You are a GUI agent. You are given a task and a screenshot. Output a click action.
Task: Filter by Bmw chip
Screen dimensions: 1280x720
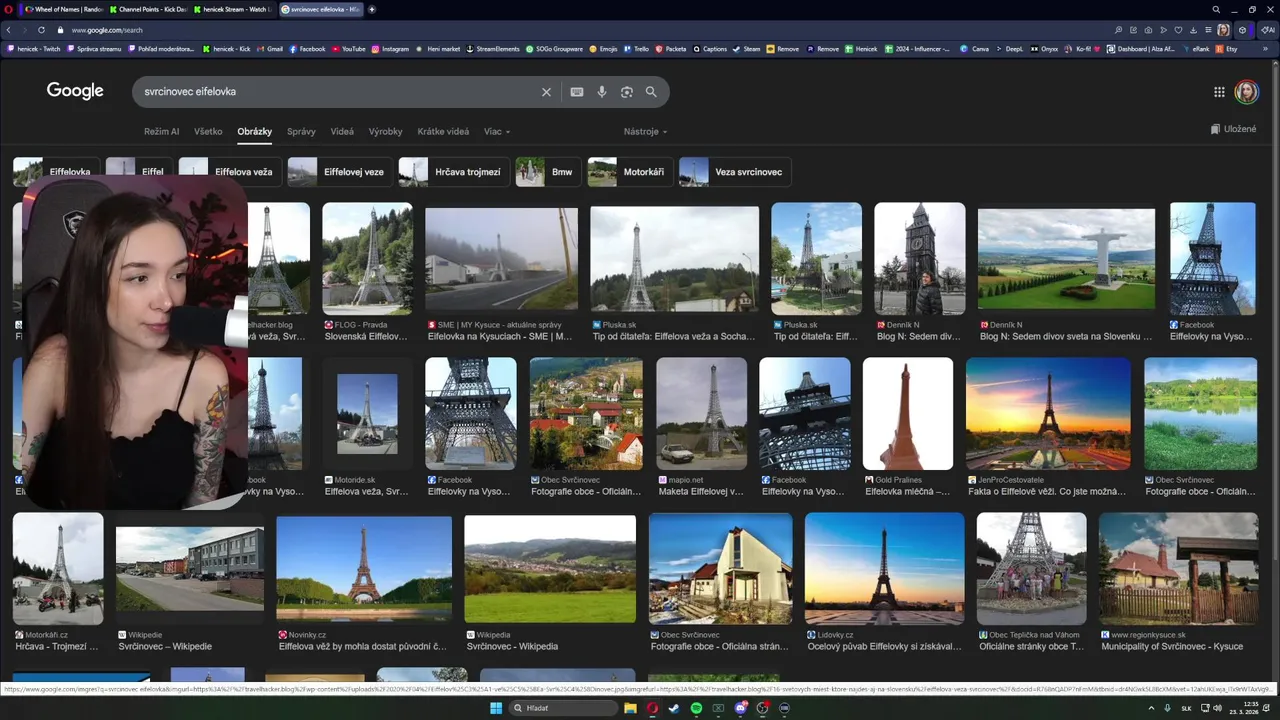tap(549, 172)
